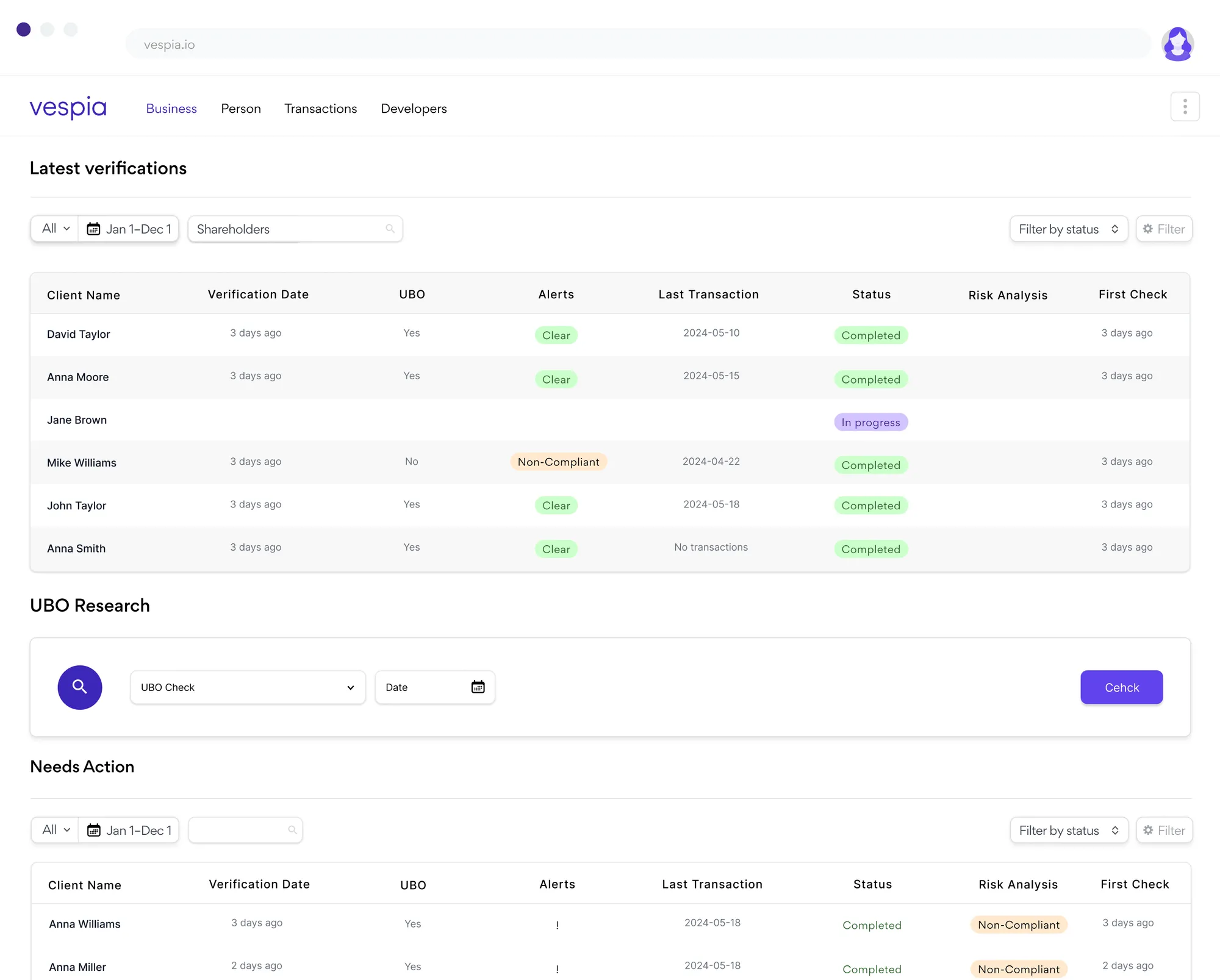Click David Taylor's Clear alert badge
This screenshot has width=1220, height=980.
[556, 335]
